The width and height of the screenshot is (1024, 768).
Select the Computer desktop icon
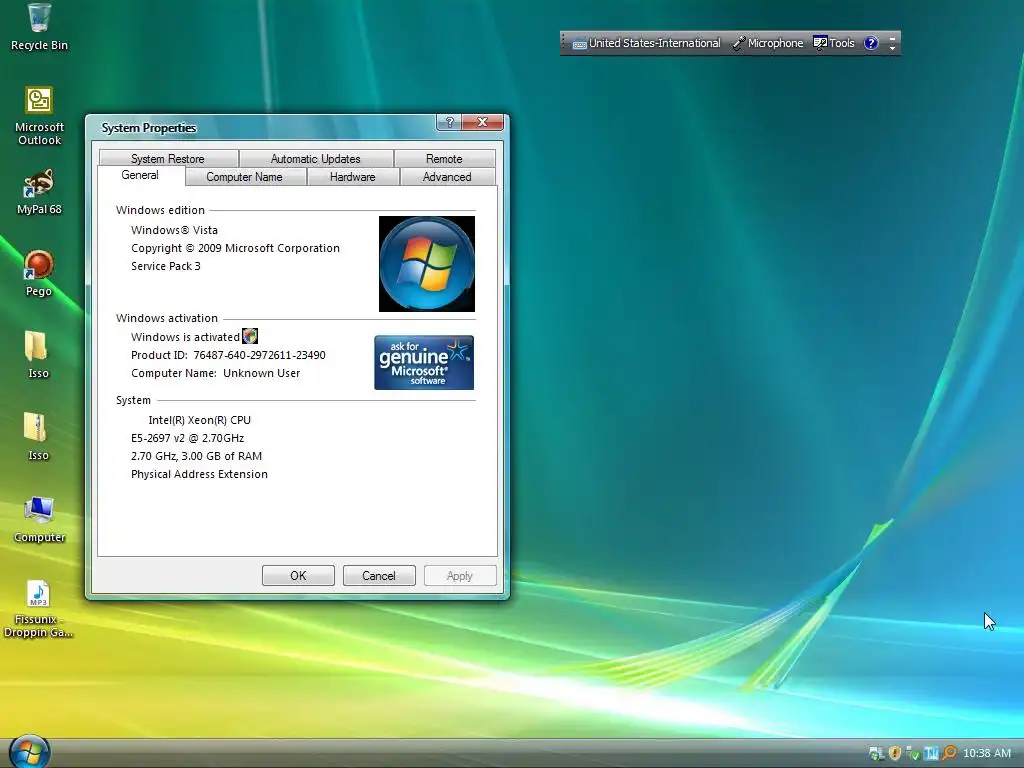point(39,519)
